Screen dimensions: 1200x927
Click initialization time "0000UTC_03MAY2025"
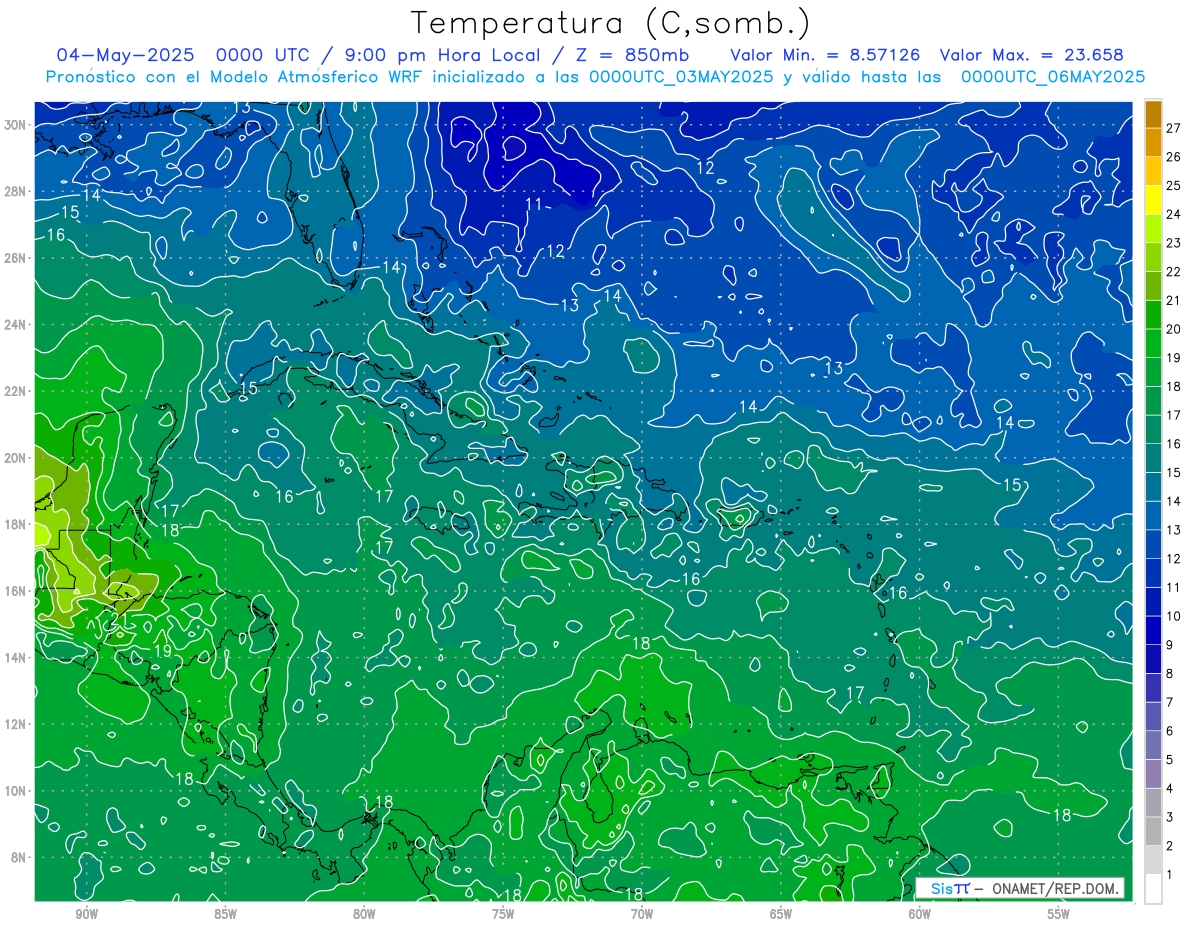point(681,76)
